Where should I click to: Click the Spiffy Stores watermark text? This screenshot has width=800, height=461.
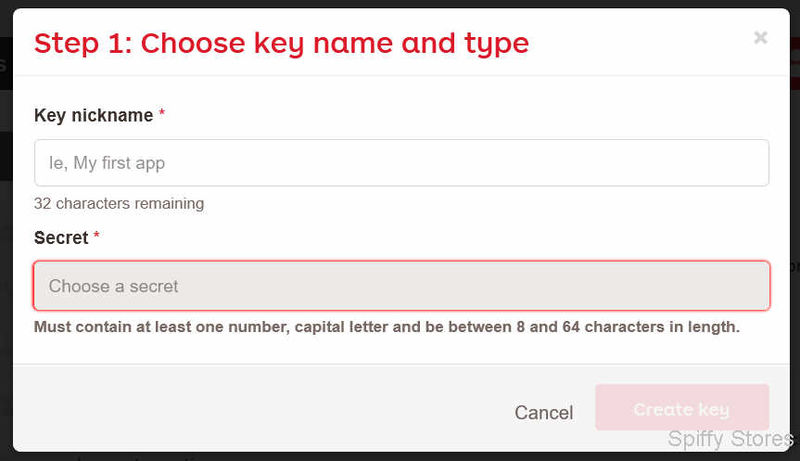[x=729, y=439]
